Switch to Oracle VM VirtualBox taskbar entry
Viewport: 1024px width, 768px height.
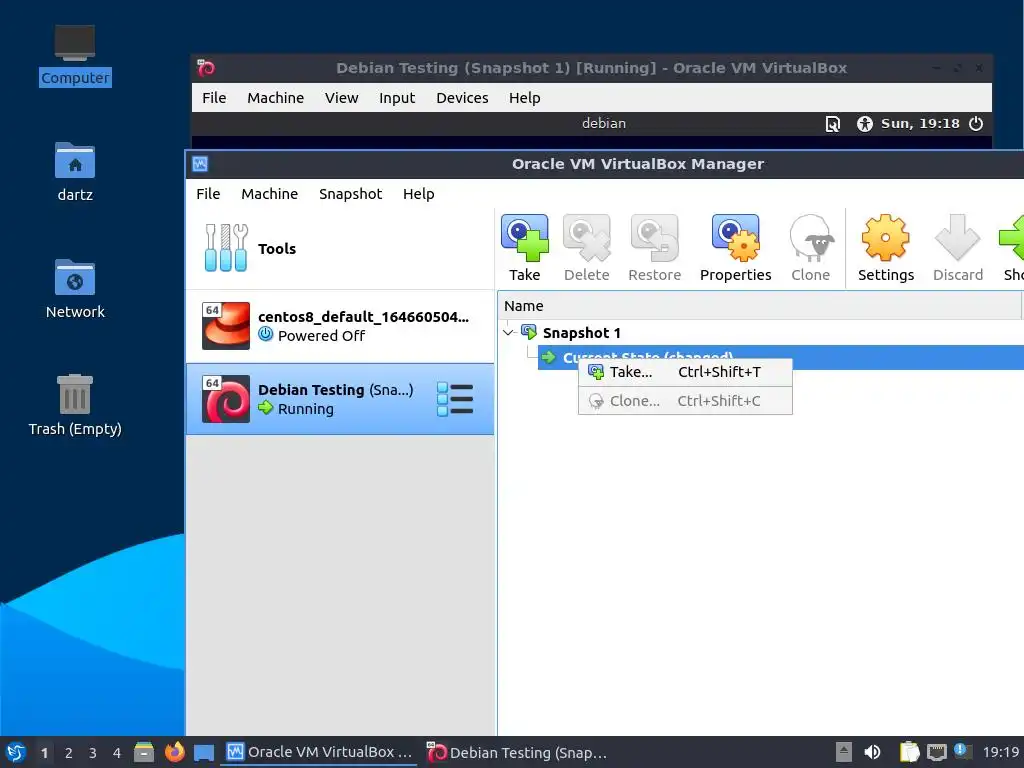click(x=320, y=752)
